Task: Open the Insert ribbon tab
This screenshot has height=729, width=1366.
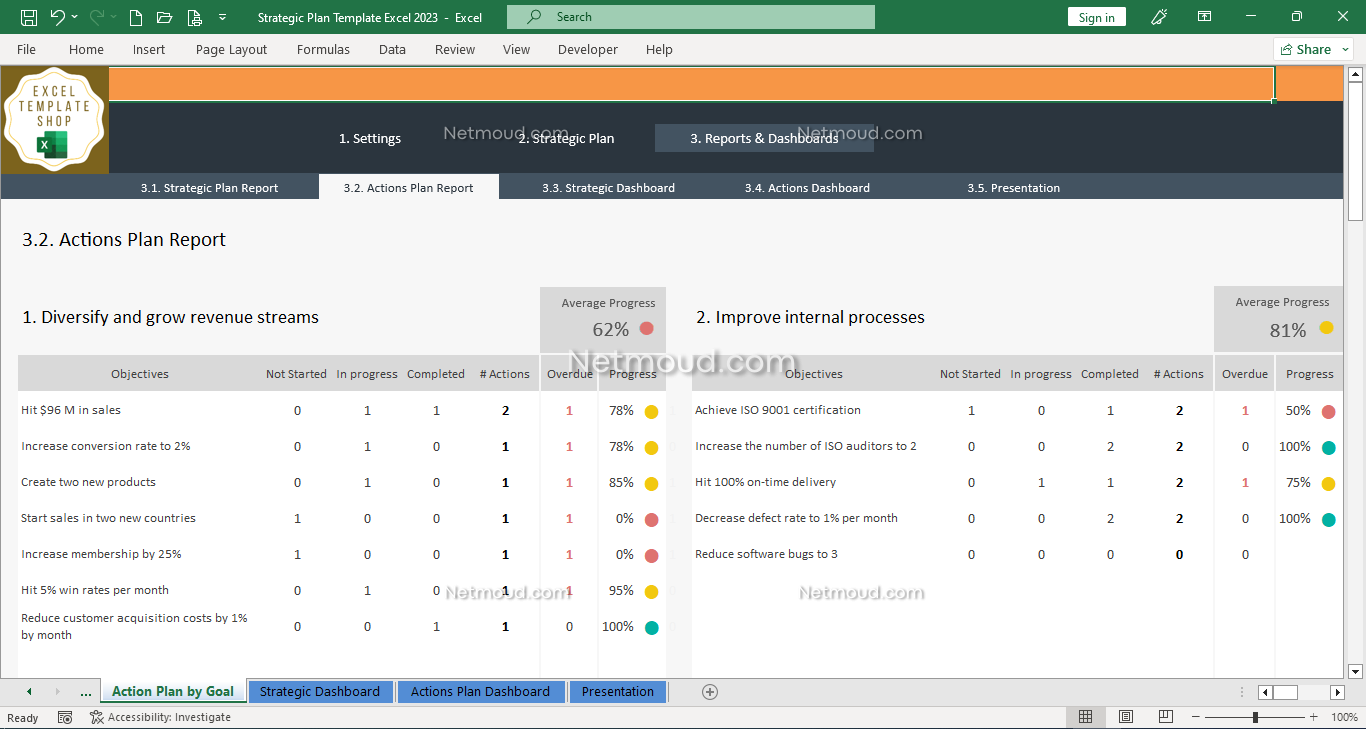Action: 149,49
